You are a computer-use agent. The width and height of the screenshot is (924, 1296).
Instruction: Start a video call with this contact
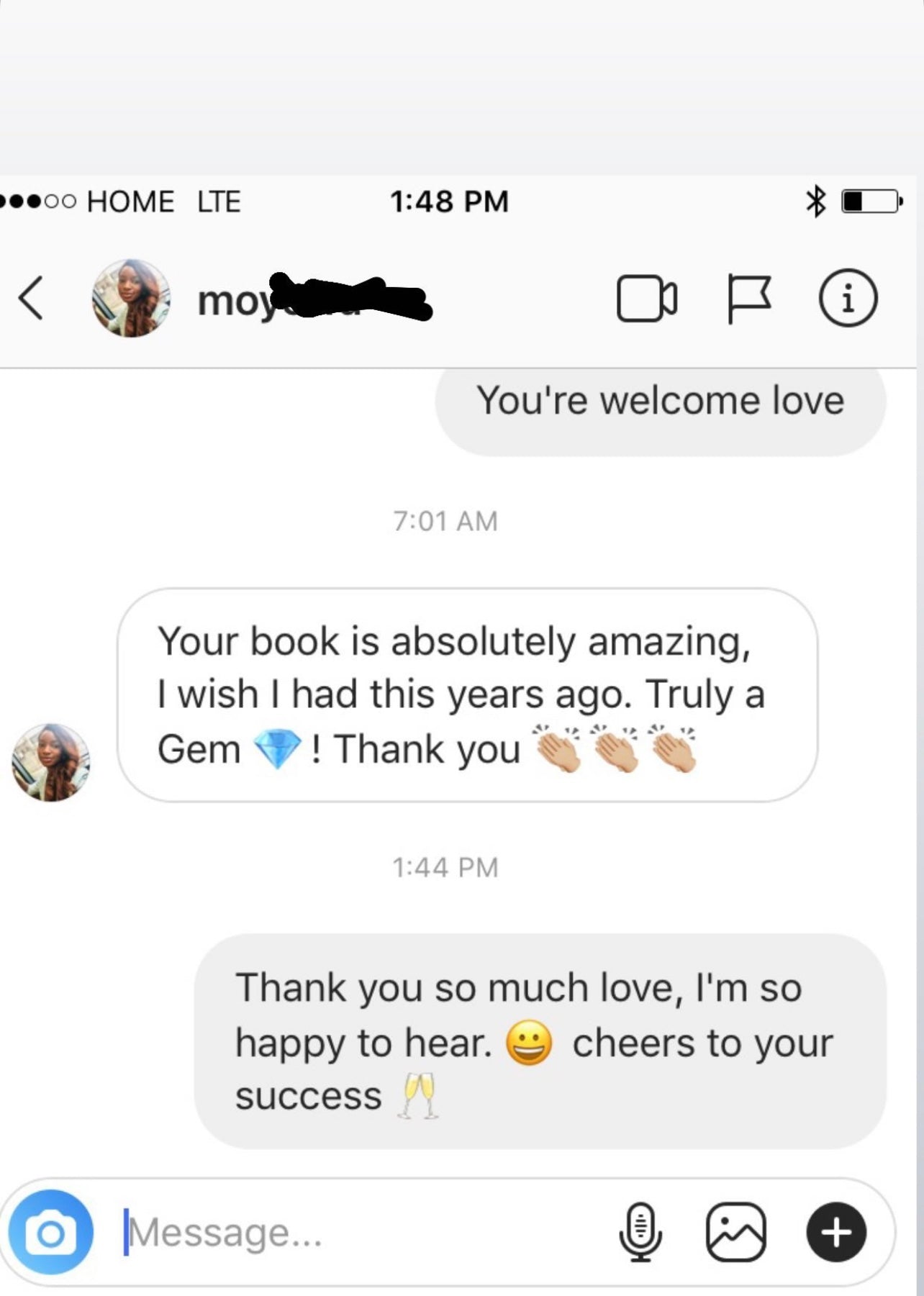click(x=646, y=299)
